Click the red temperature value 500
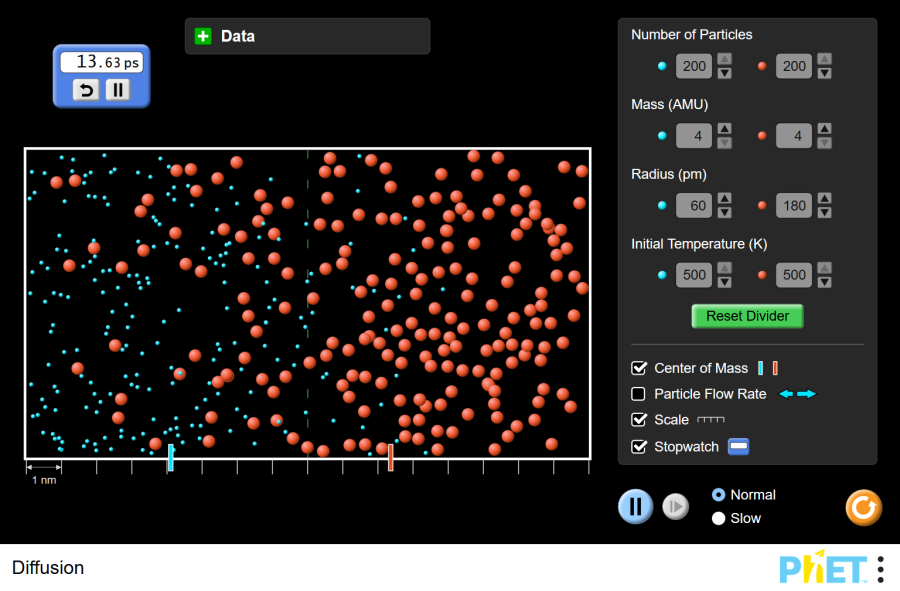This screenshot has width=900, height=591. pos(794,275)
